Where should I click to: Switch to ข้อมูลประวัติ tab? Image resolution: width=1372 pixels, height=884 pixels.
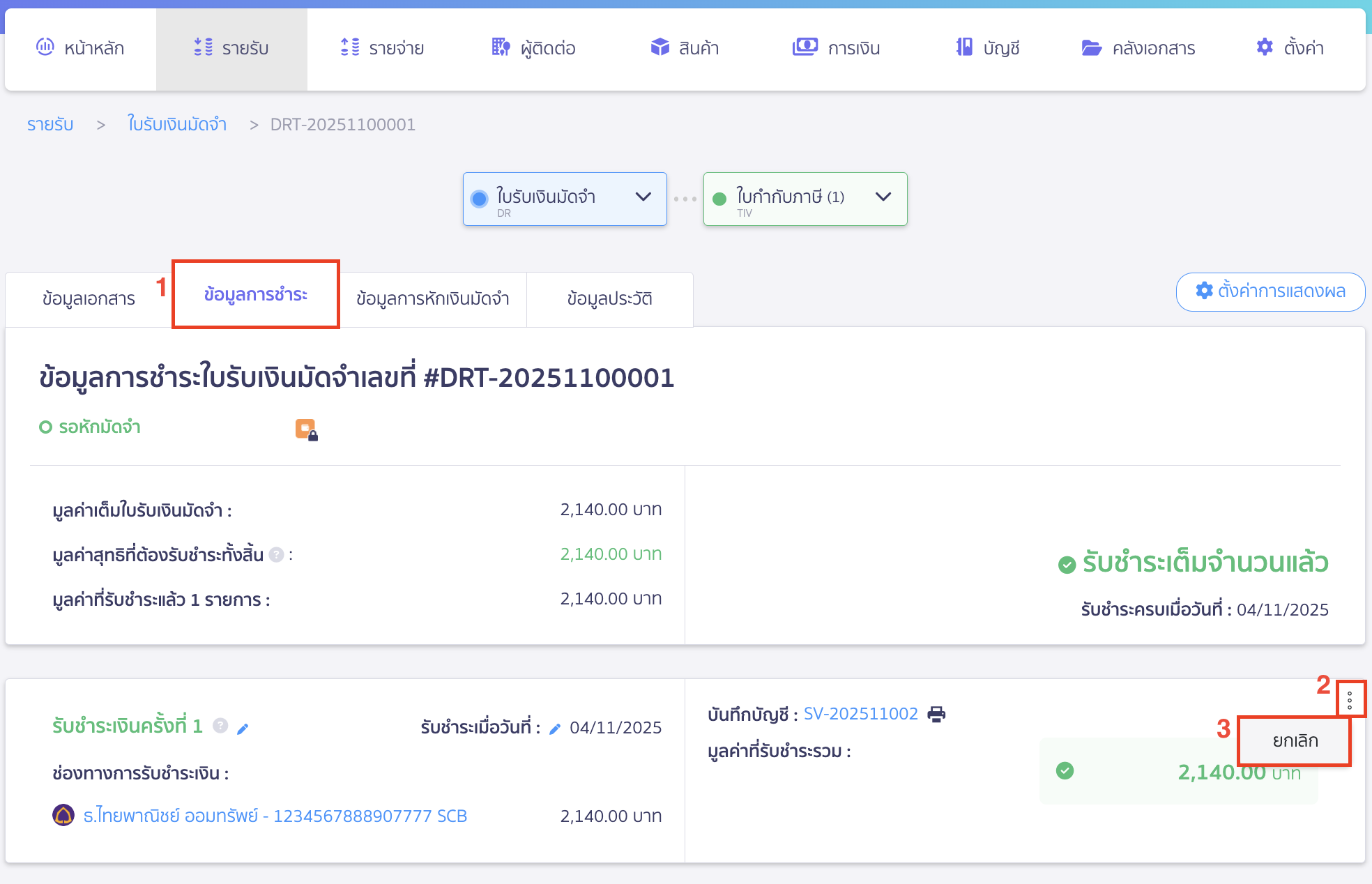(x=609, y=299)
